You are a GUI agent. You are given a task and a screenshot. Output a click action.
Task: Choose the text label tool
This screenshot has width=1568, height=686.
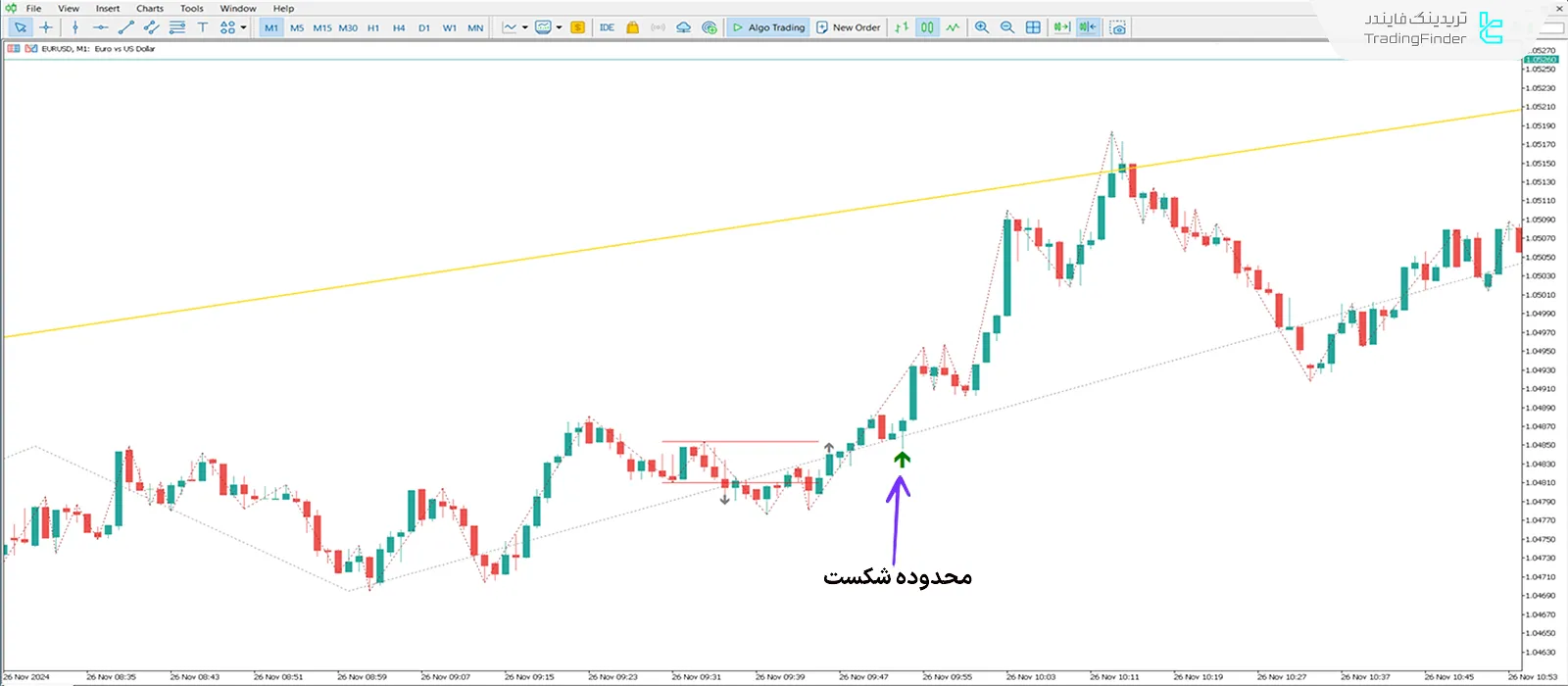pyautogui.click(x=203, y=27)
